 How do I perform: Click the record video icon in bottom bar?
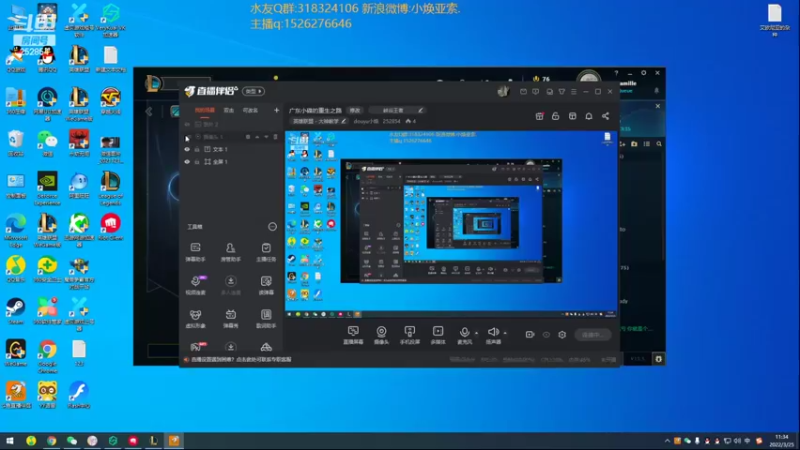530,335
